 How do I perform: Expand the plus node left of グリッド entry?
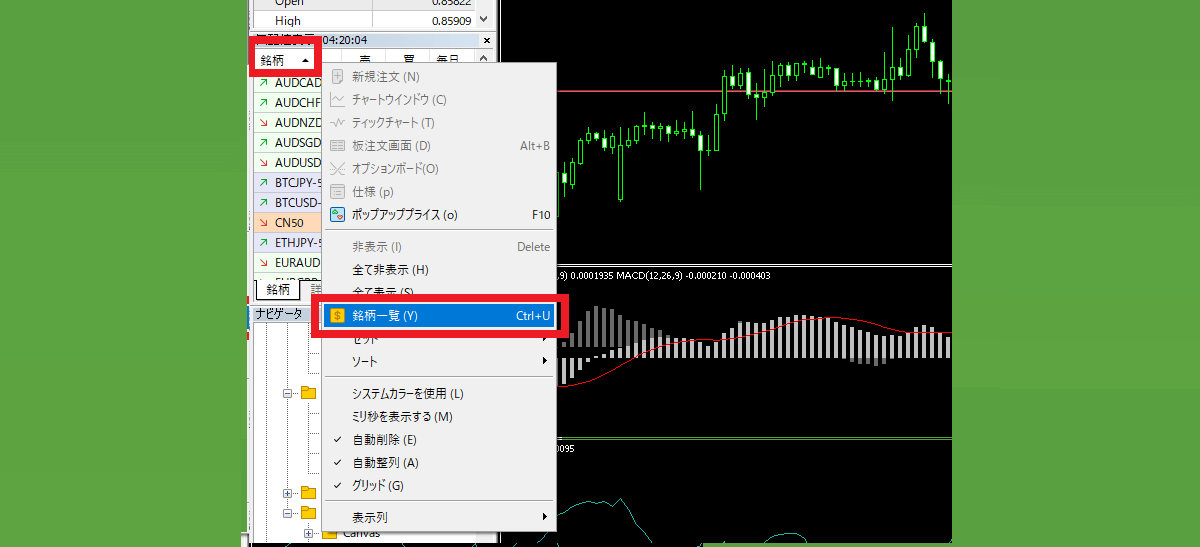(287, 493)
